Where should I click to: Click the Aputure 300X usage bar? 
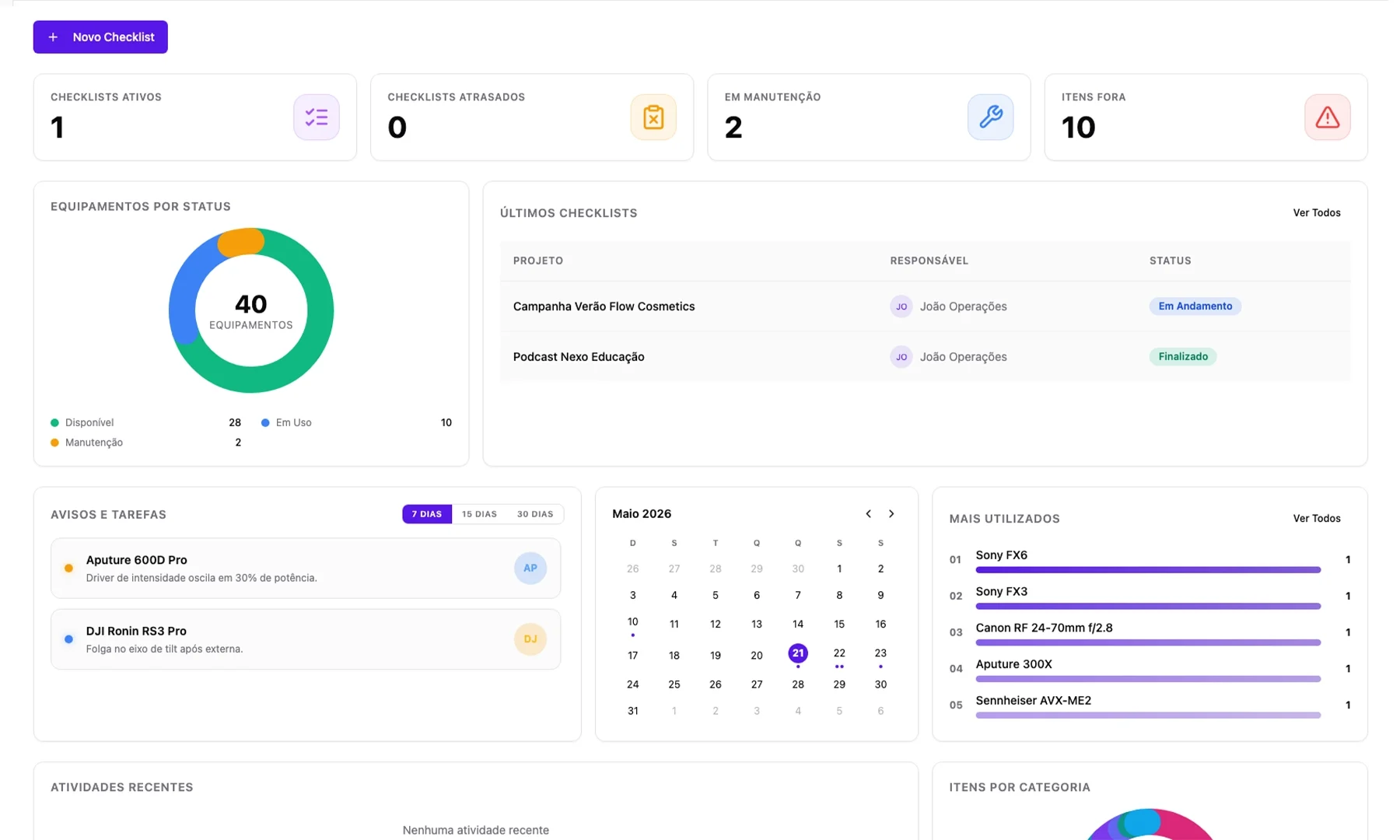coord(1148,679)
